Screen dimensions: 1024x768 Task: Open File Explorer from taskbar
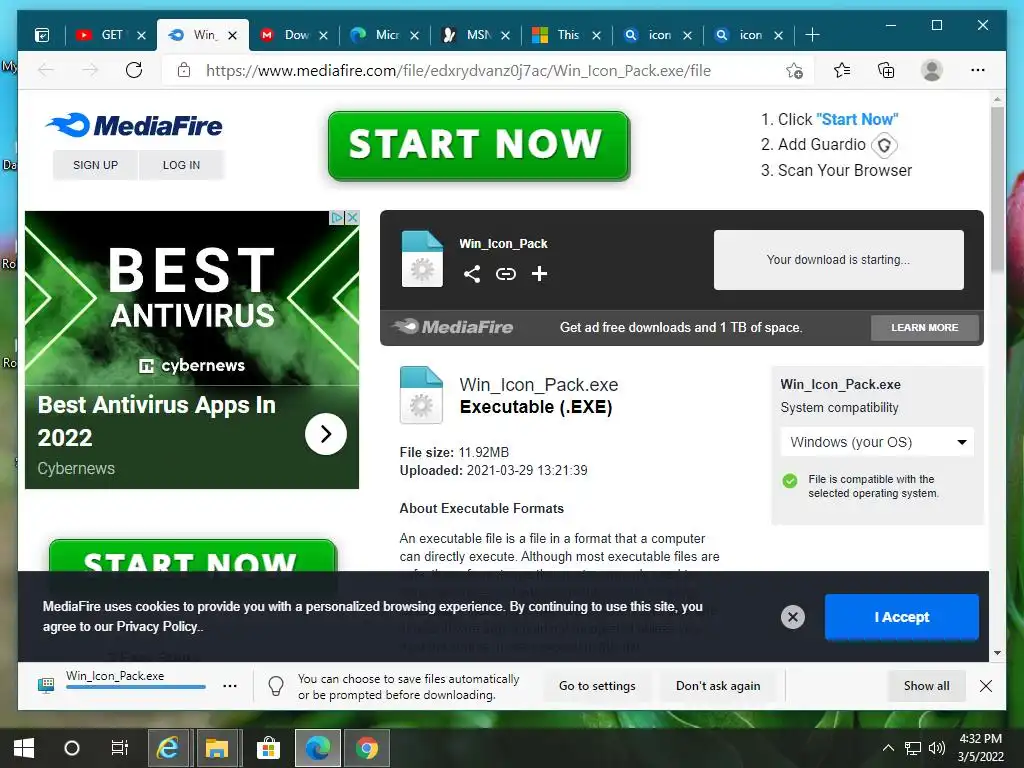pyautogui.click(x=217, y=748)
